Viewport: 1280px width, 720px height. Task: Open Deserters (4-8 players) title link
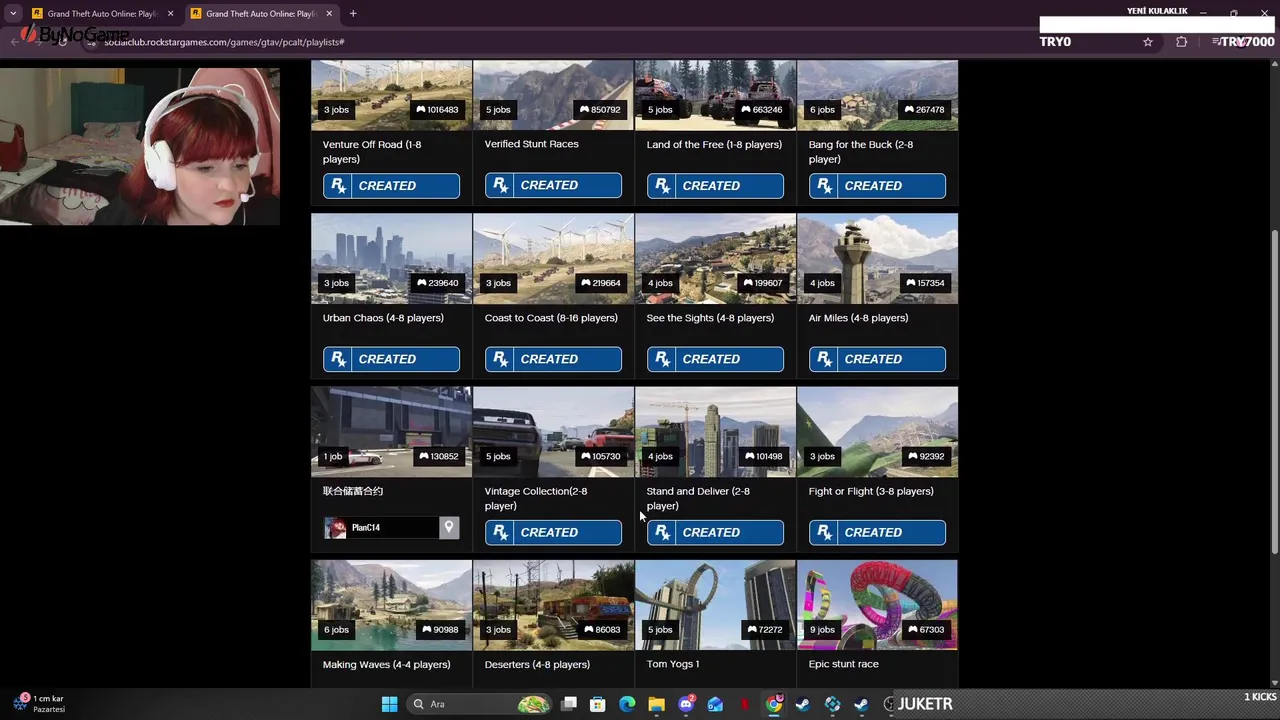(x=537, y=664)
